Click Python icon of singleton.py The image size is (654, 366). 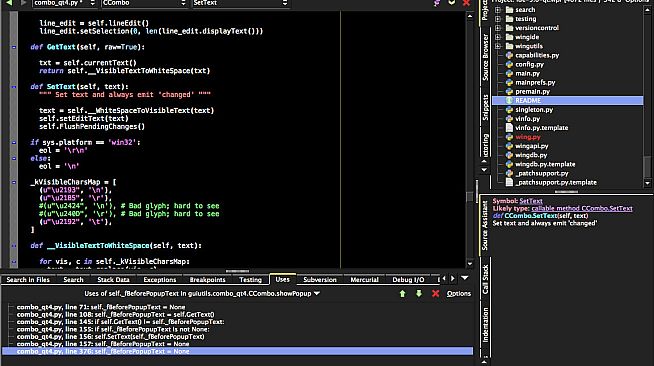tap(509, 110)
